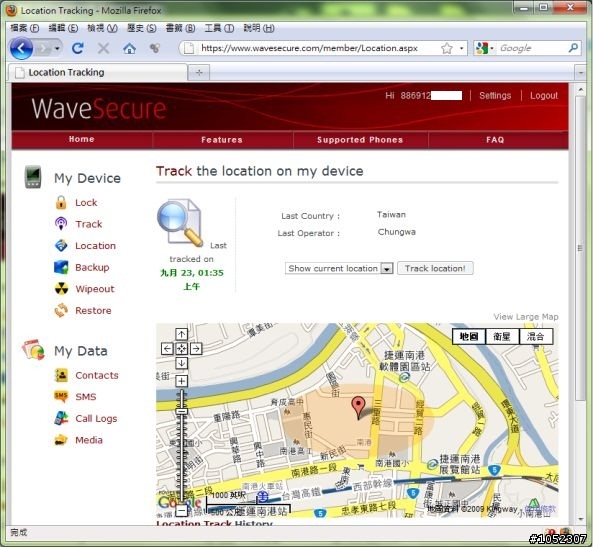Open the 說明 (H) menu
This screenshot has height=547, width=593.
click(259, 28)
